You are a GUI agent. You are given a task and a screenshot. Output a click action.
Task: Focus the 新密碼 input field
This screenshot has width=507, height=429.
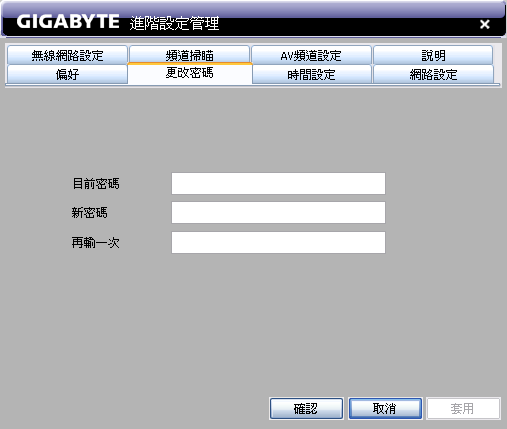278,212
